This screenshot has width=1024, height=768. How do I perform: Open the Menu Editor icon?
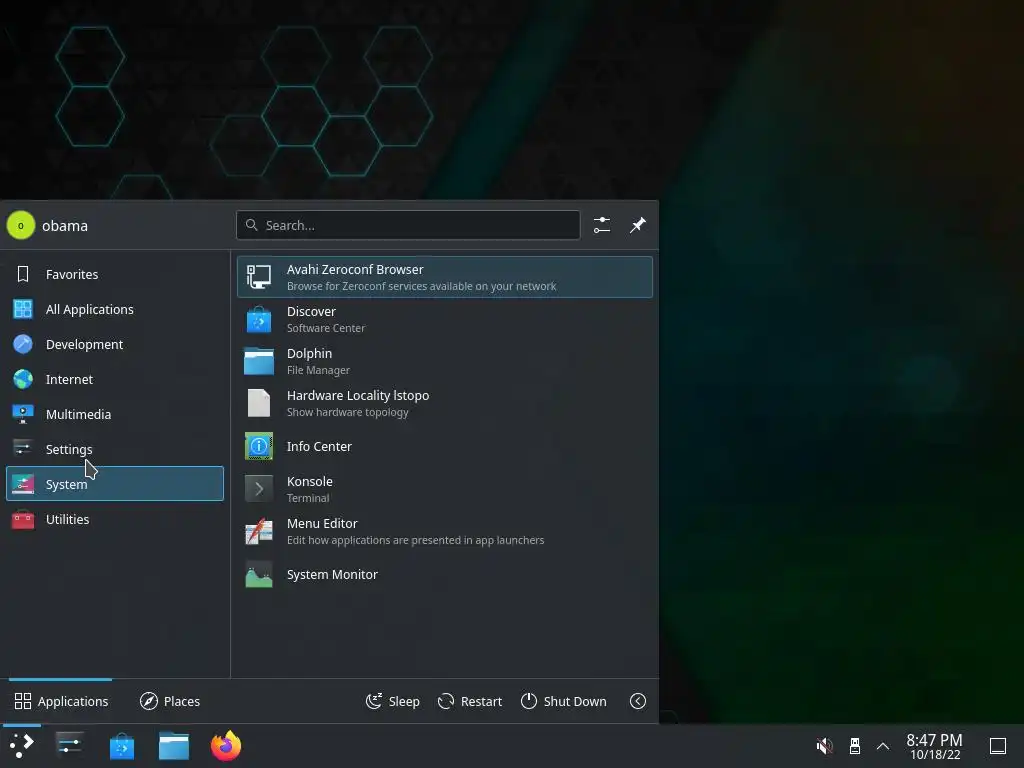[259, 531]
